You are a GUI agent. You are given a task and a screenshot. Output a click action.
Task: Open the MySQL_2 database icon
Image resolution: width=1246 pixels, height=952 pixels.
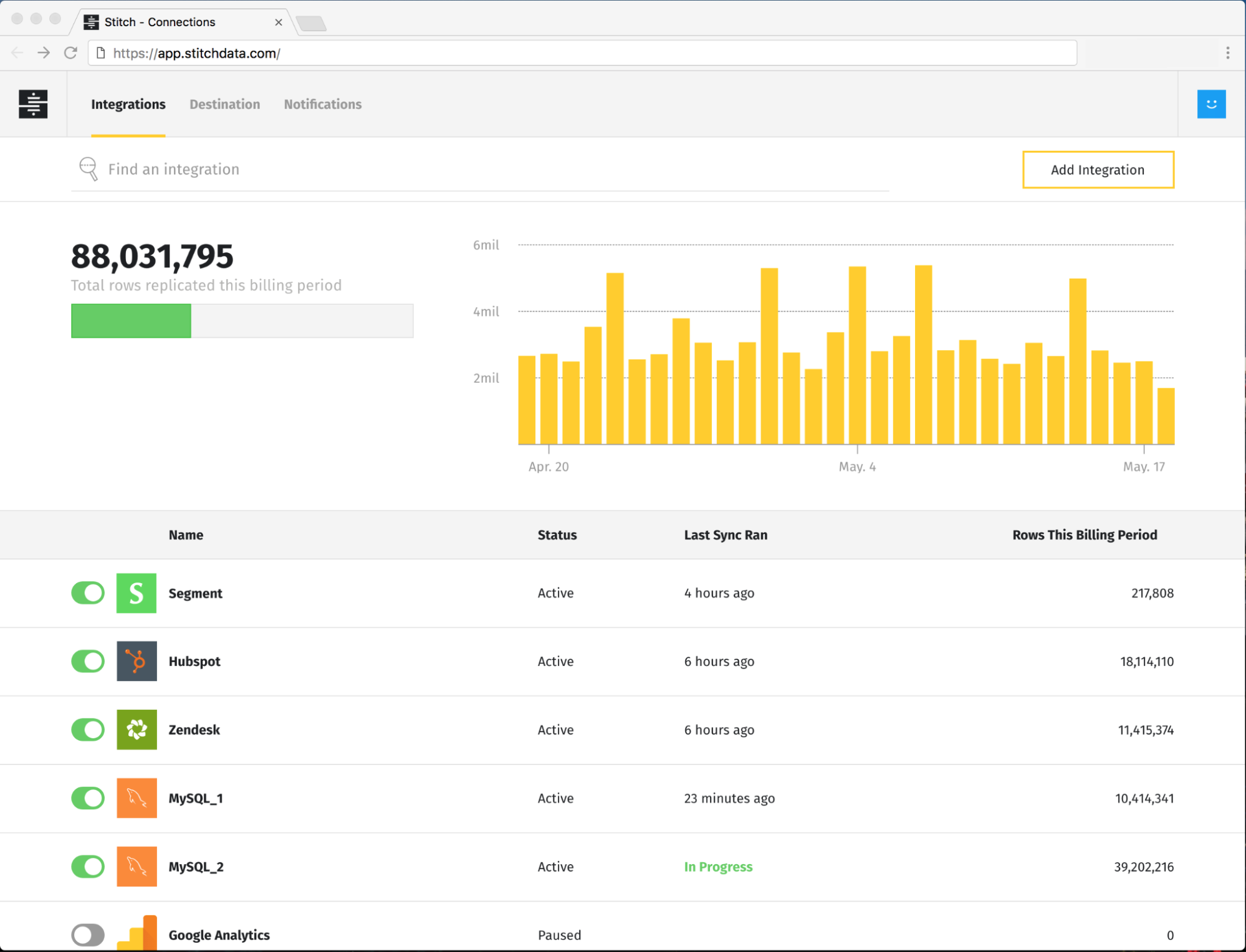coord(136,866)
